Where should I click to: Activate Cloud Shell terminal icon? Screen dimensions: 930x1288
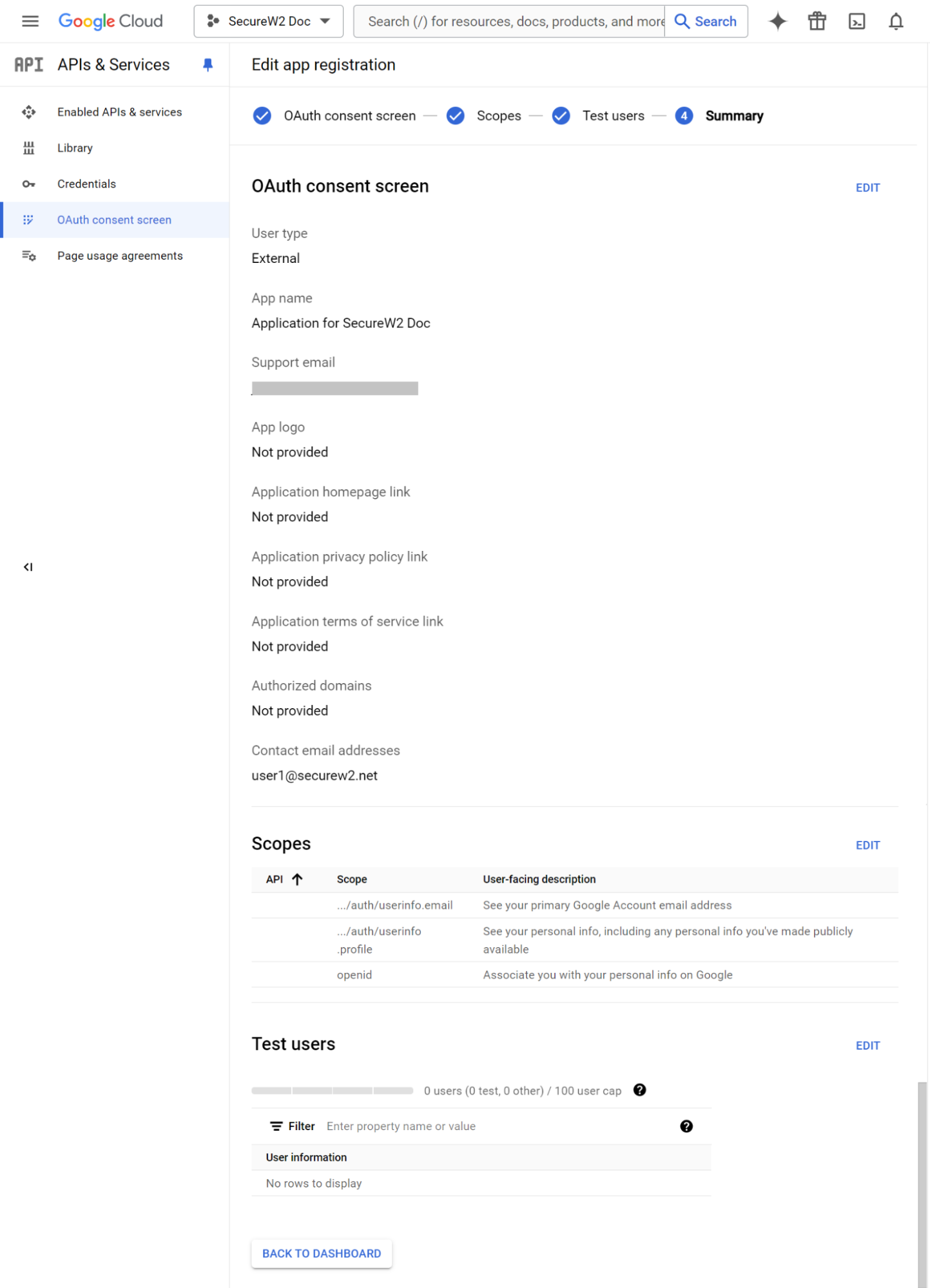point(856,21)
